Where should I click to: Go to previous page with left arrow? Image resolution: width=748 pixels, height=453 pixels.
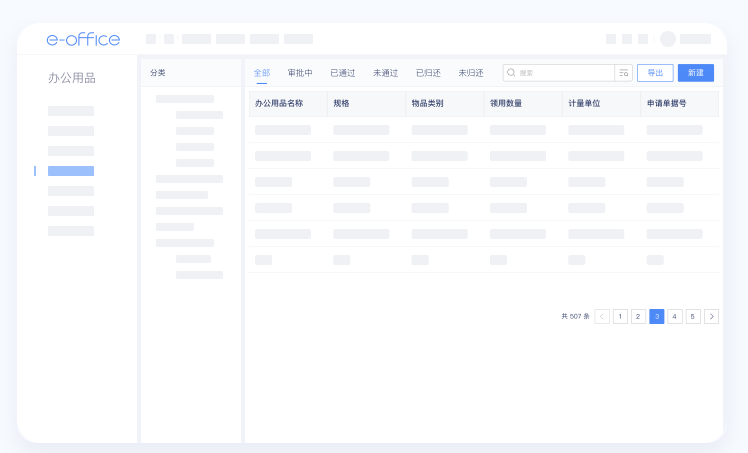pyautogui.click(x=602, y=316)
